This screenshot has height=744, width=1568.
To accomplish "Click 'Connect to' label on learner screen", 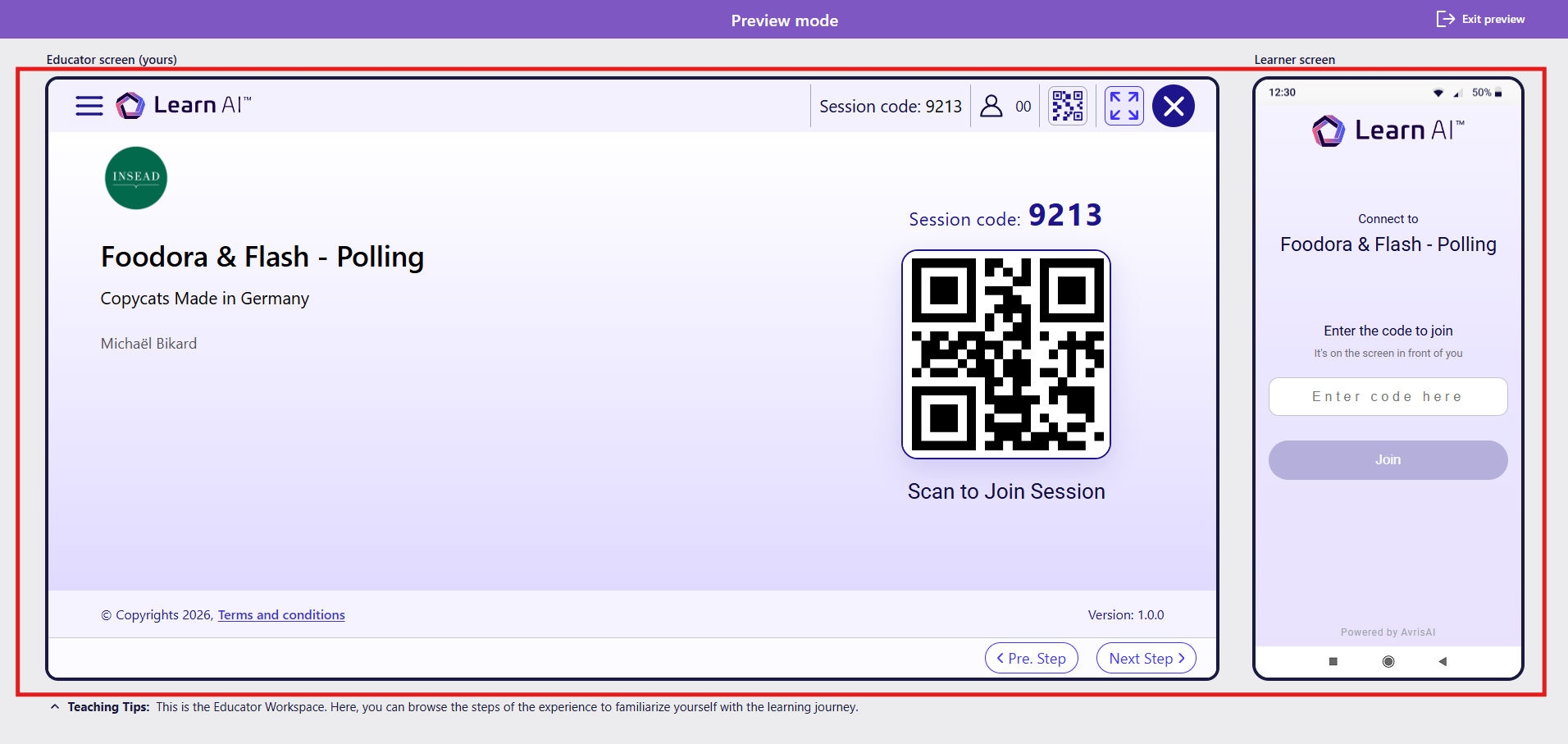I will (1388, 219).
